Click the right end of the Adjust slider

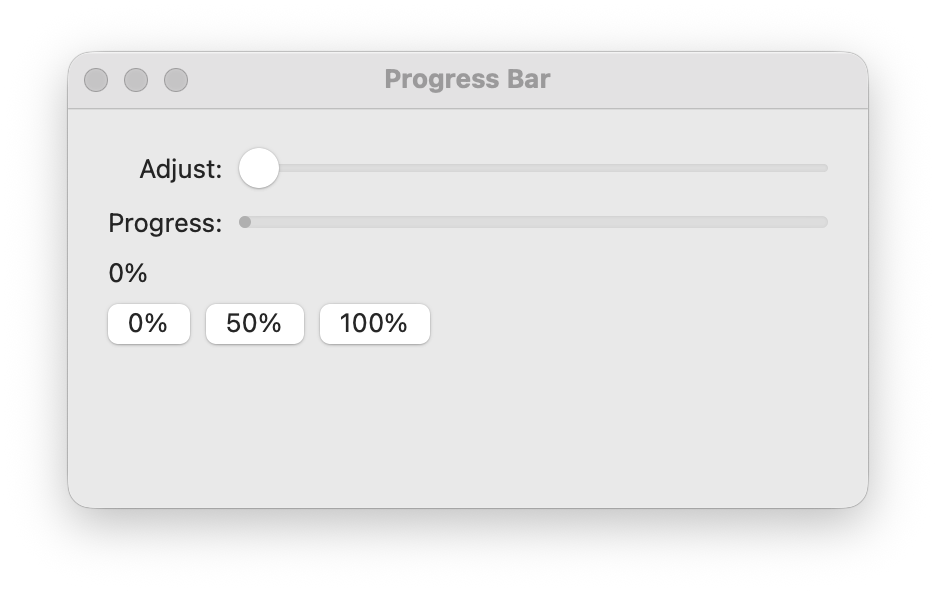point(820,168)
